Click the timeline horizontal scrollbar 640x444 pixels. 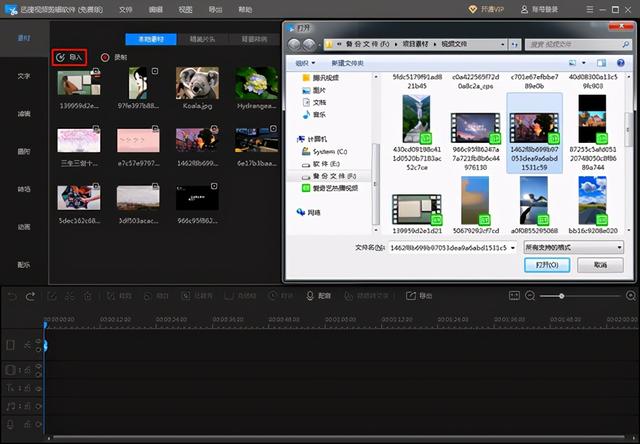click(337, 438)
